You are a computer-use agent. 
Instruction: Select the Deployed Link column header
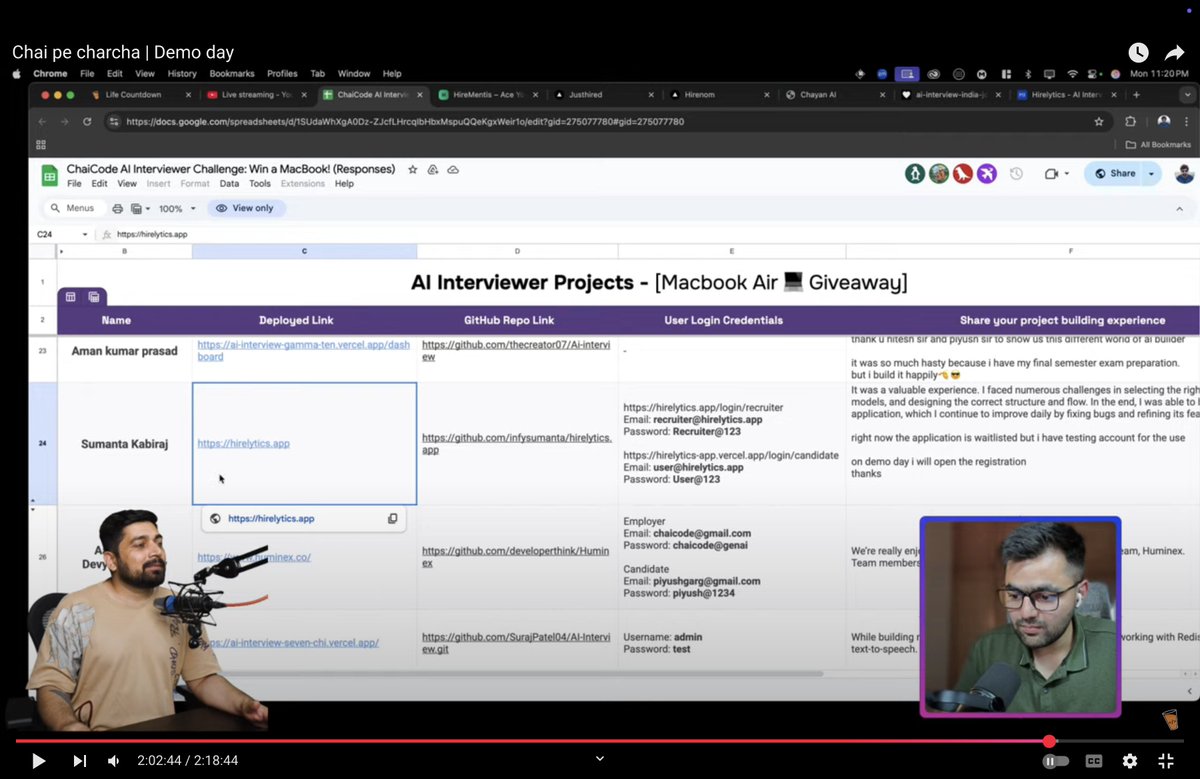[x=296, y=320]
